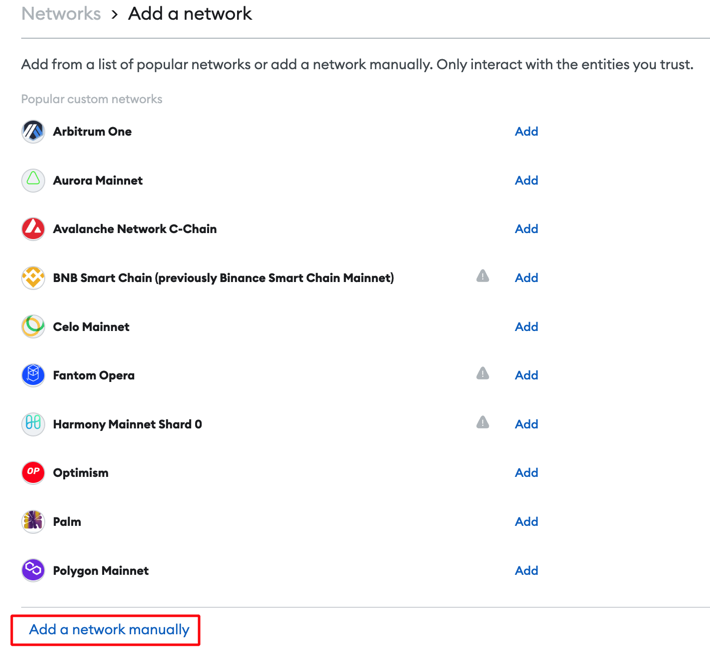Click the Avalanche Network C-Chain logo
712x650 pixels.
tap(33, 229)
